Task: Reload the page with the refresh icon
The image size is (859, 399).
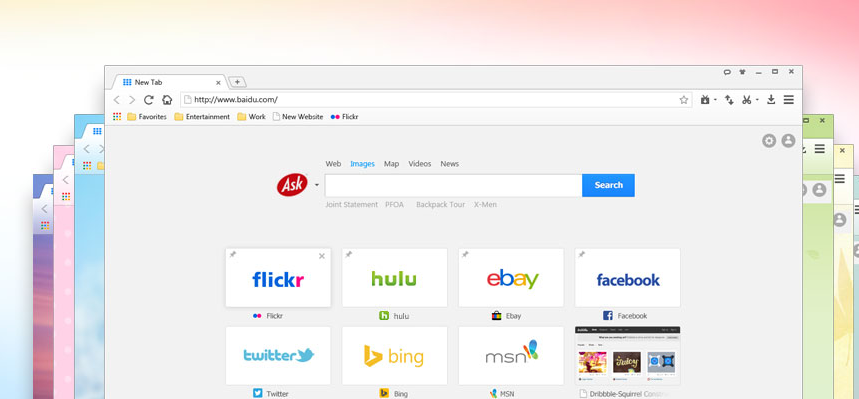Action: pyautogui.click(x=148, y=100)
